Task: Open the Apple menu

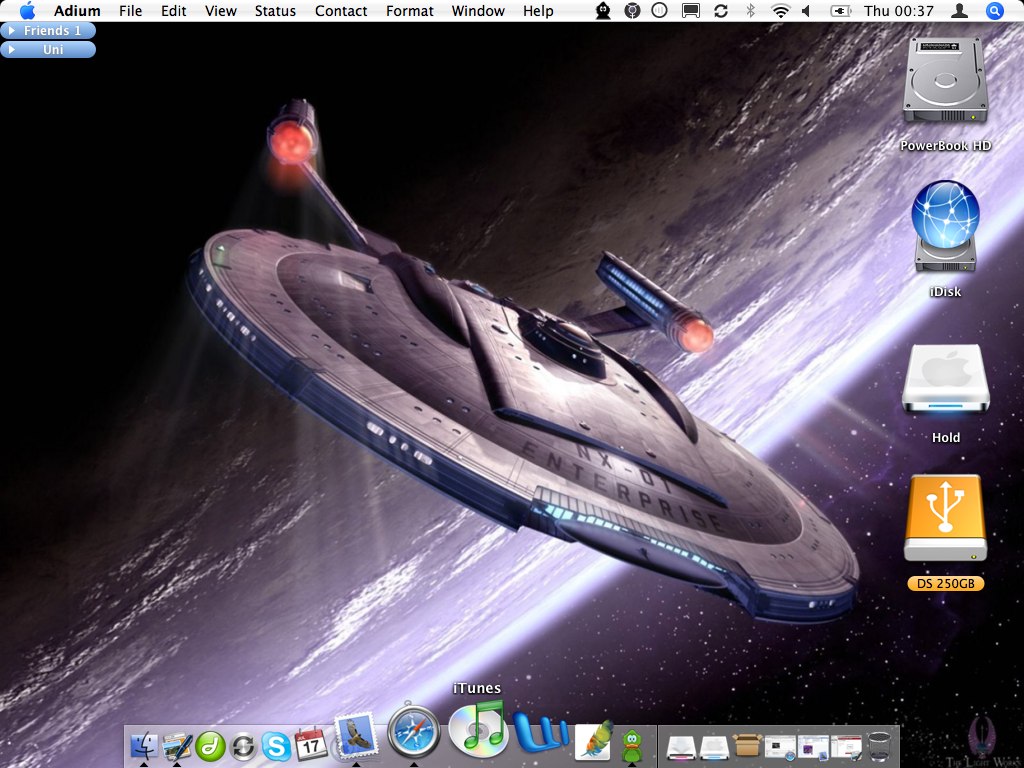Action: pyautogui.click(x=27, y=10)
